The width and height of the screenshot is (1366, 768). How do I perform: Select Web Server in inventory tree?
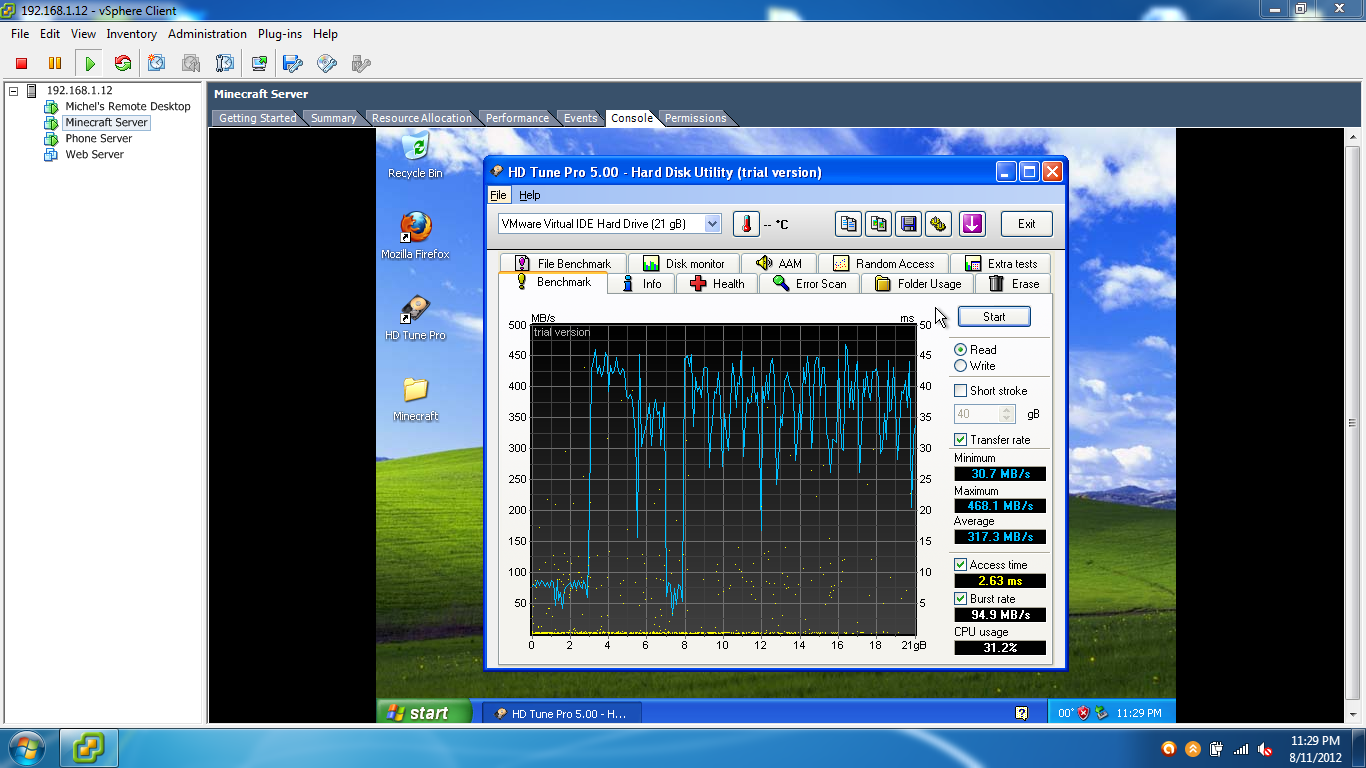tap(94, 155)
